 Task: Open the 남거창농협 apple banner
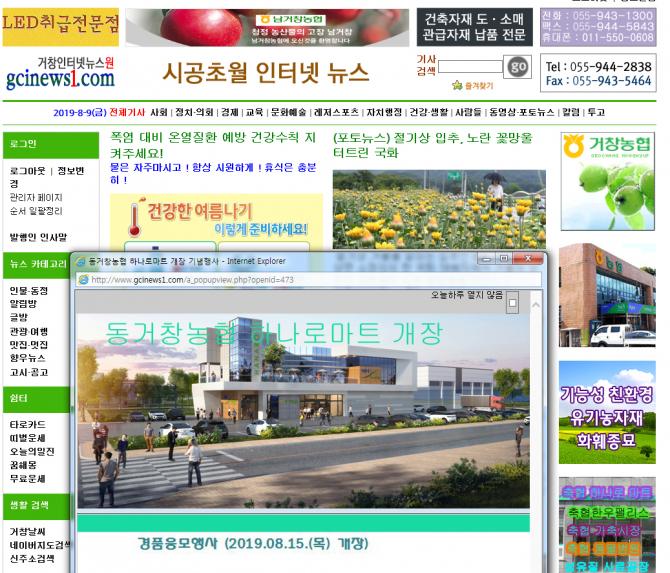[267, 27]
